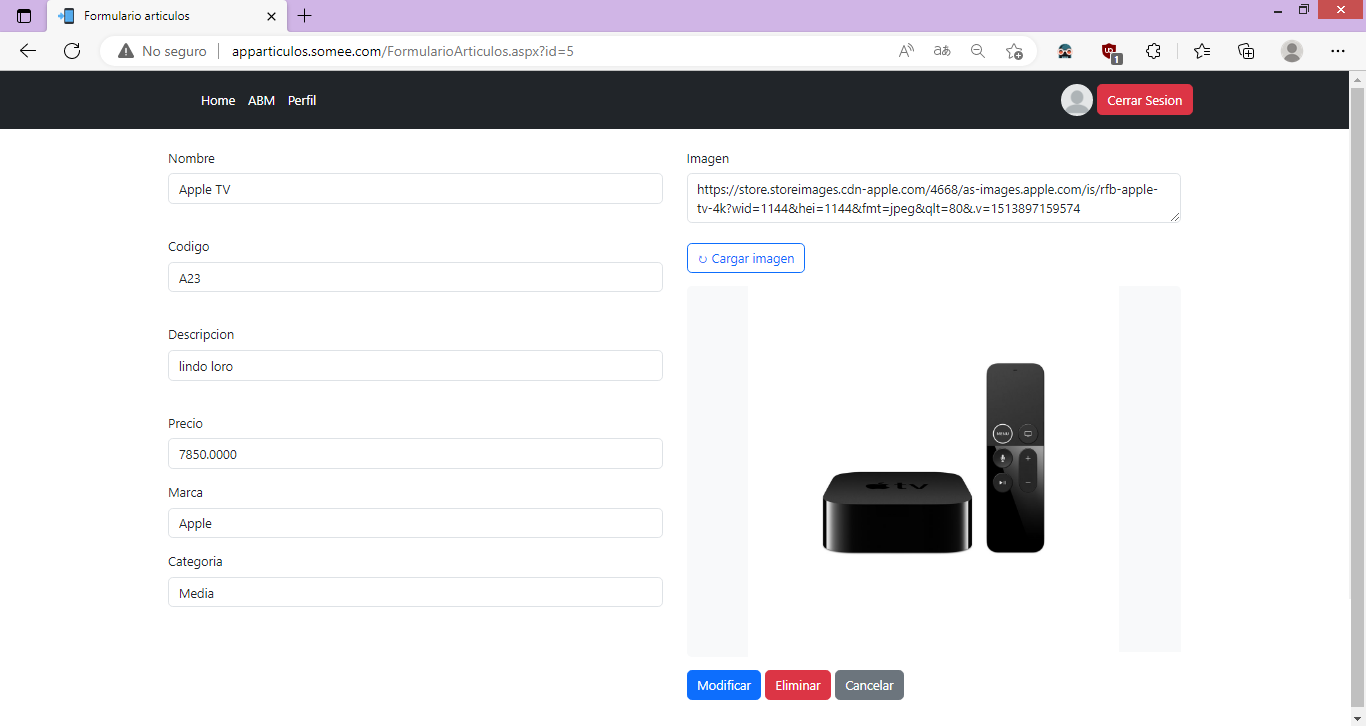
Task: Click the red Eliminar button
Action: click(798, 685)
